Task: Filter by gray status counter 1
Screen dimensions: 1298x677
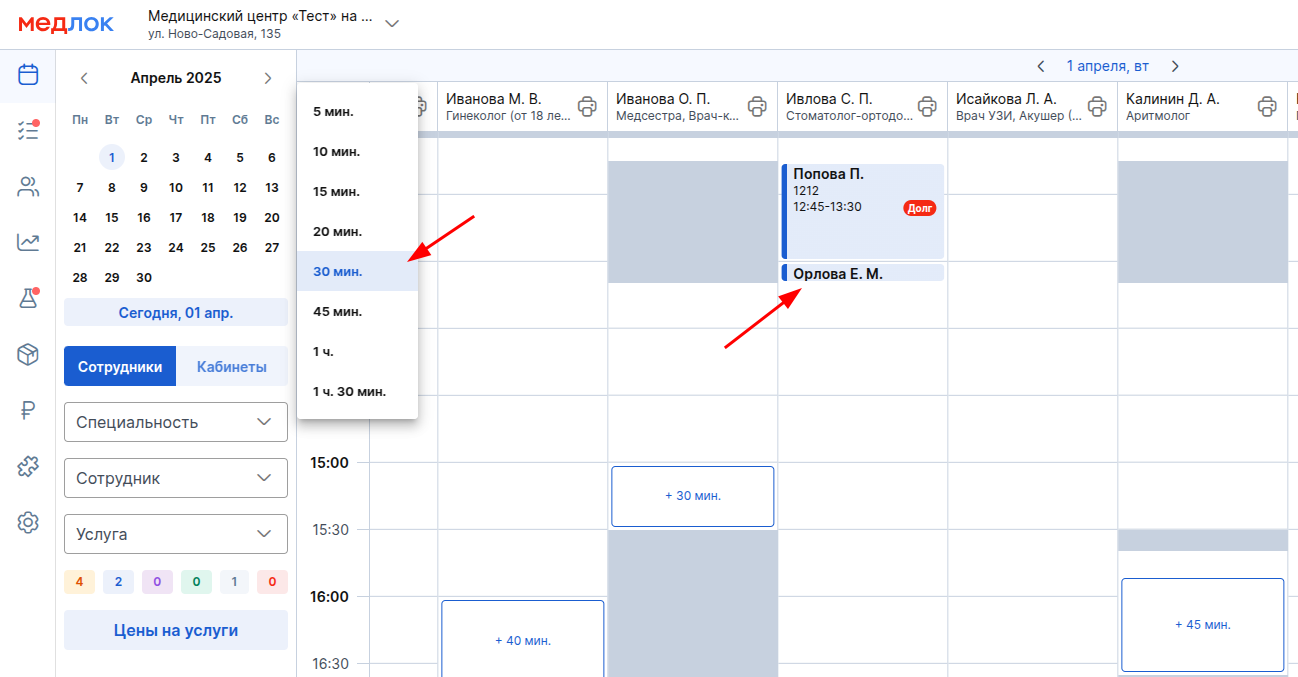Action: click(x=234, y=581)
